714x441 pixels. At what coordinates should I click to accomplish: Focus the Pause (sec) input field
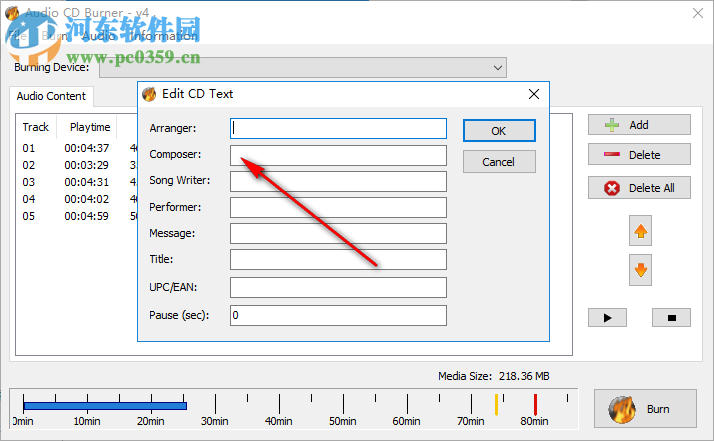tap(338, 315)
